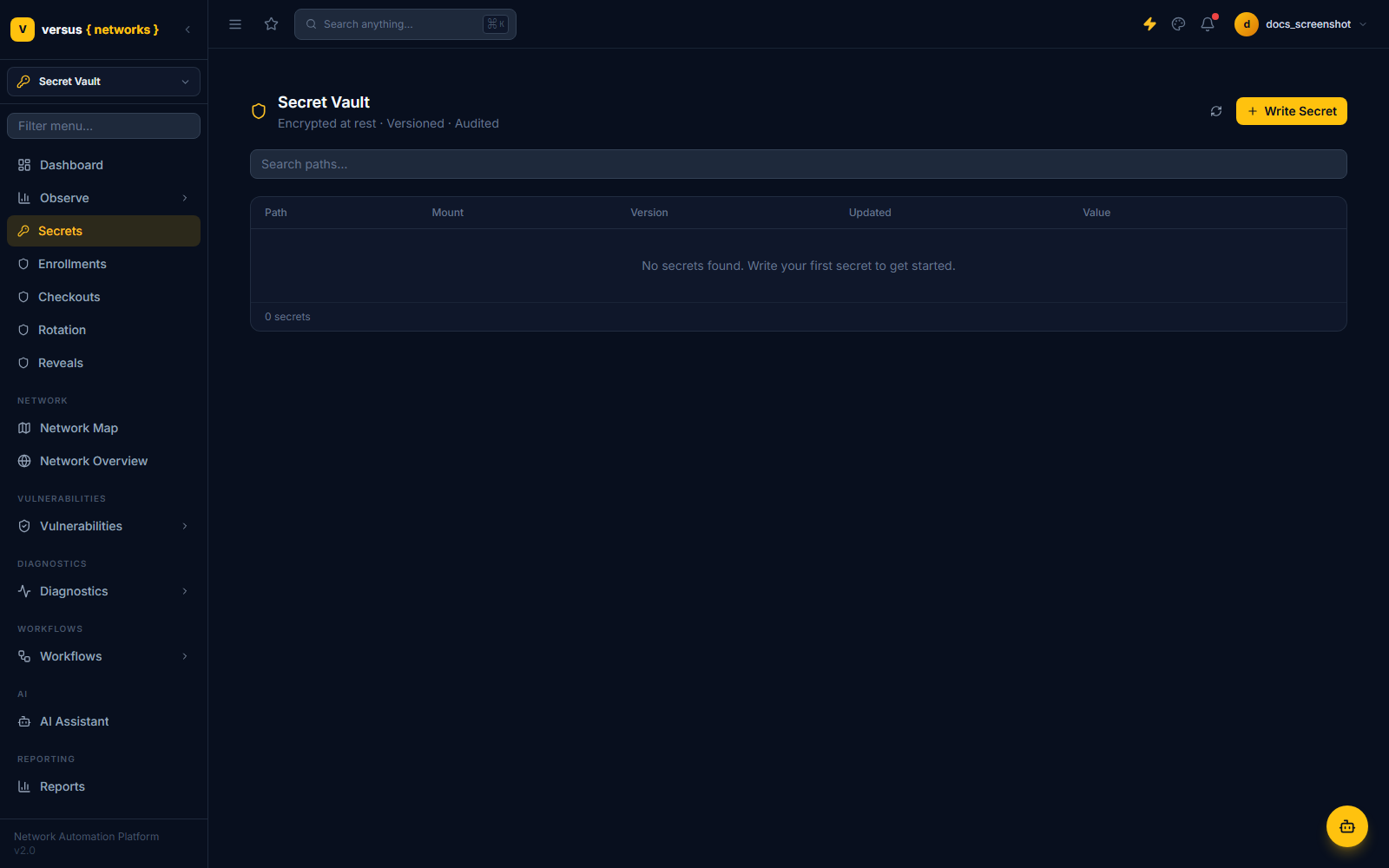
Task: Open the notifications bell
Action: 1208,24
